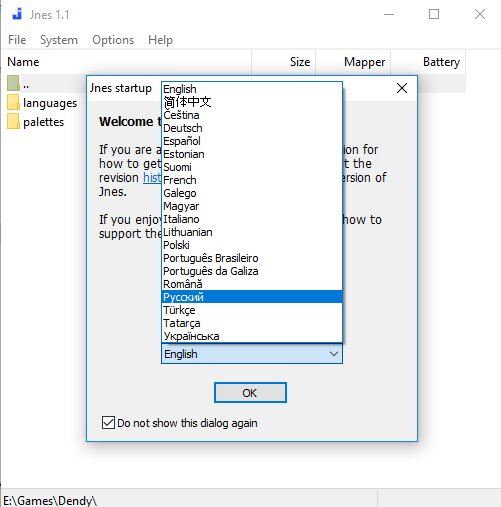Screen dimensions: 501x507
Task: Close the Jnes startup dialog
Action: pos(402,88)
